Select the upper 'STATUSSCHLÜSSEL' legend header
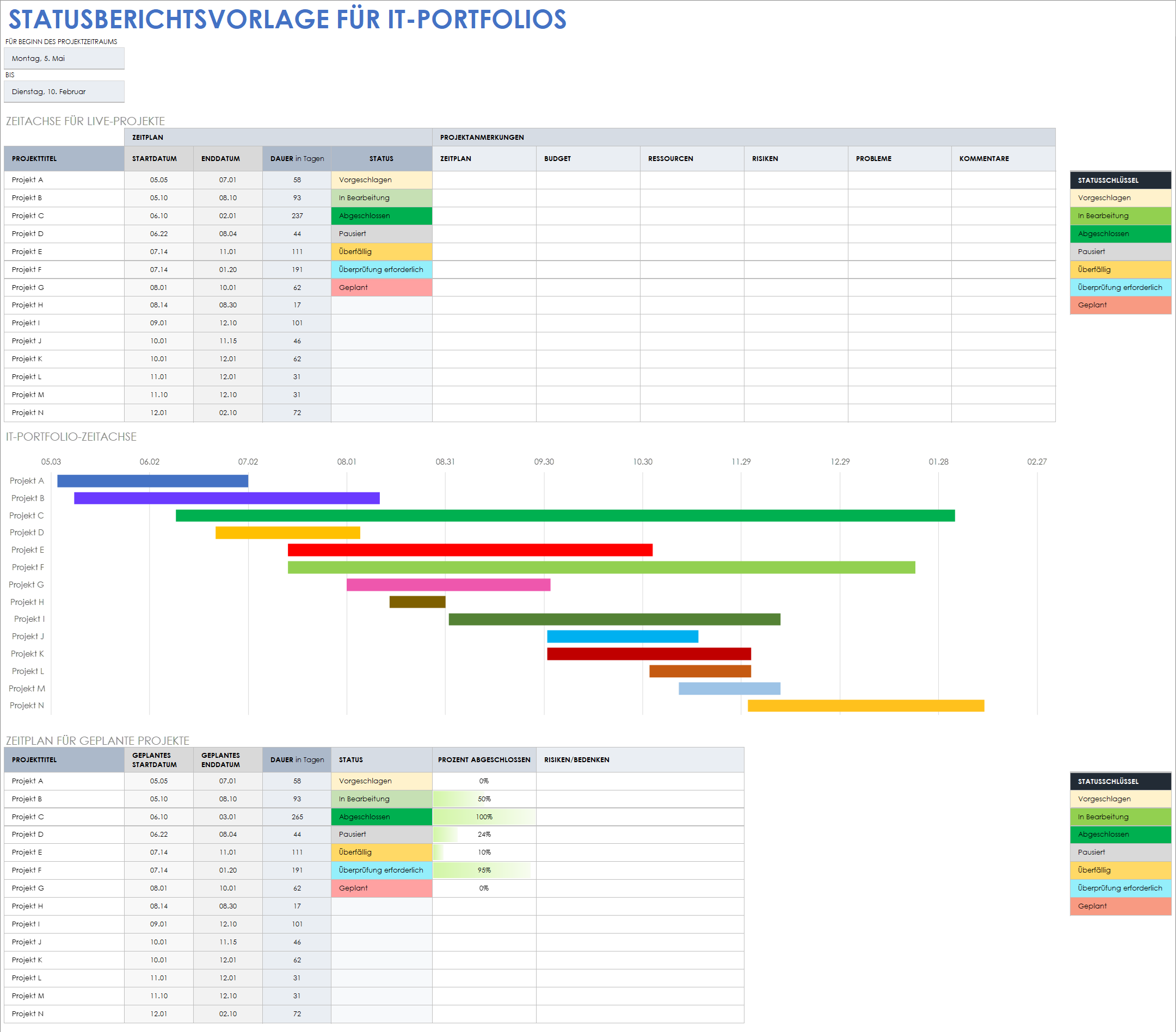Viewport: 1176px width, 1032px height. coord(1120,180)
